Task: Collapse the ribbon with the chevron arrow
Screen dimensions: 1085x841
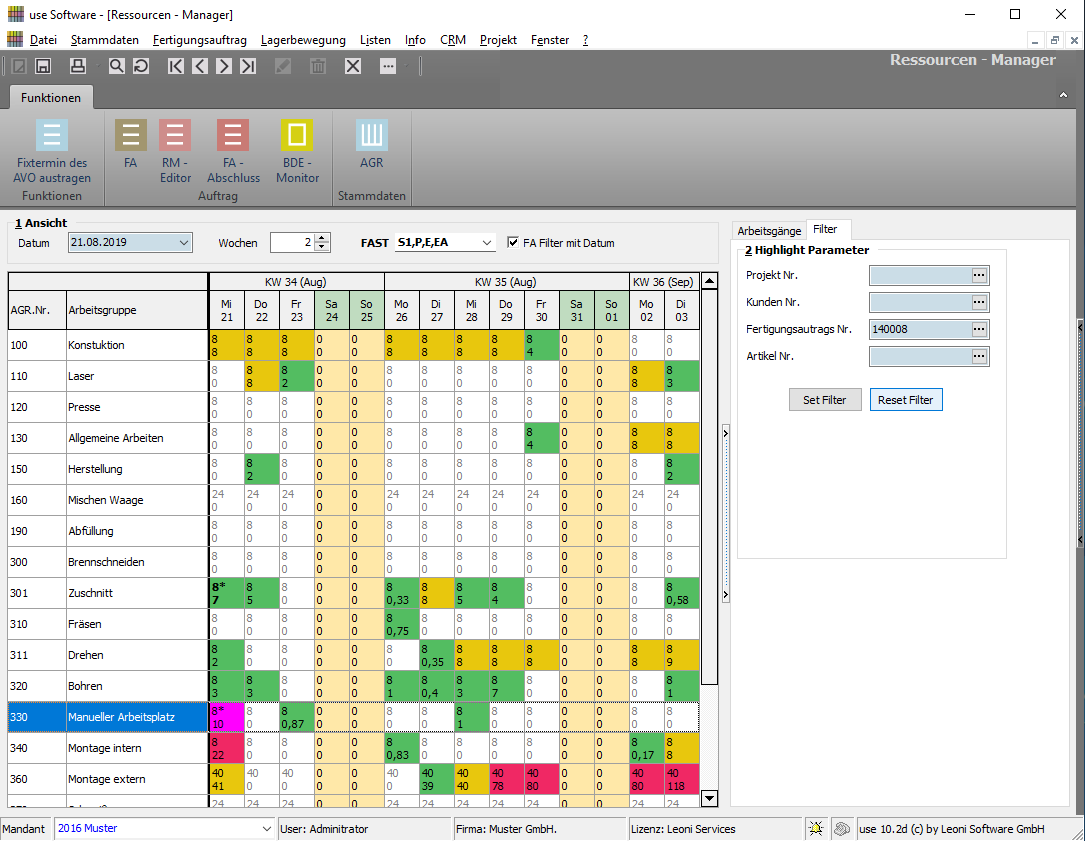Action: [x=1064, y=96]
